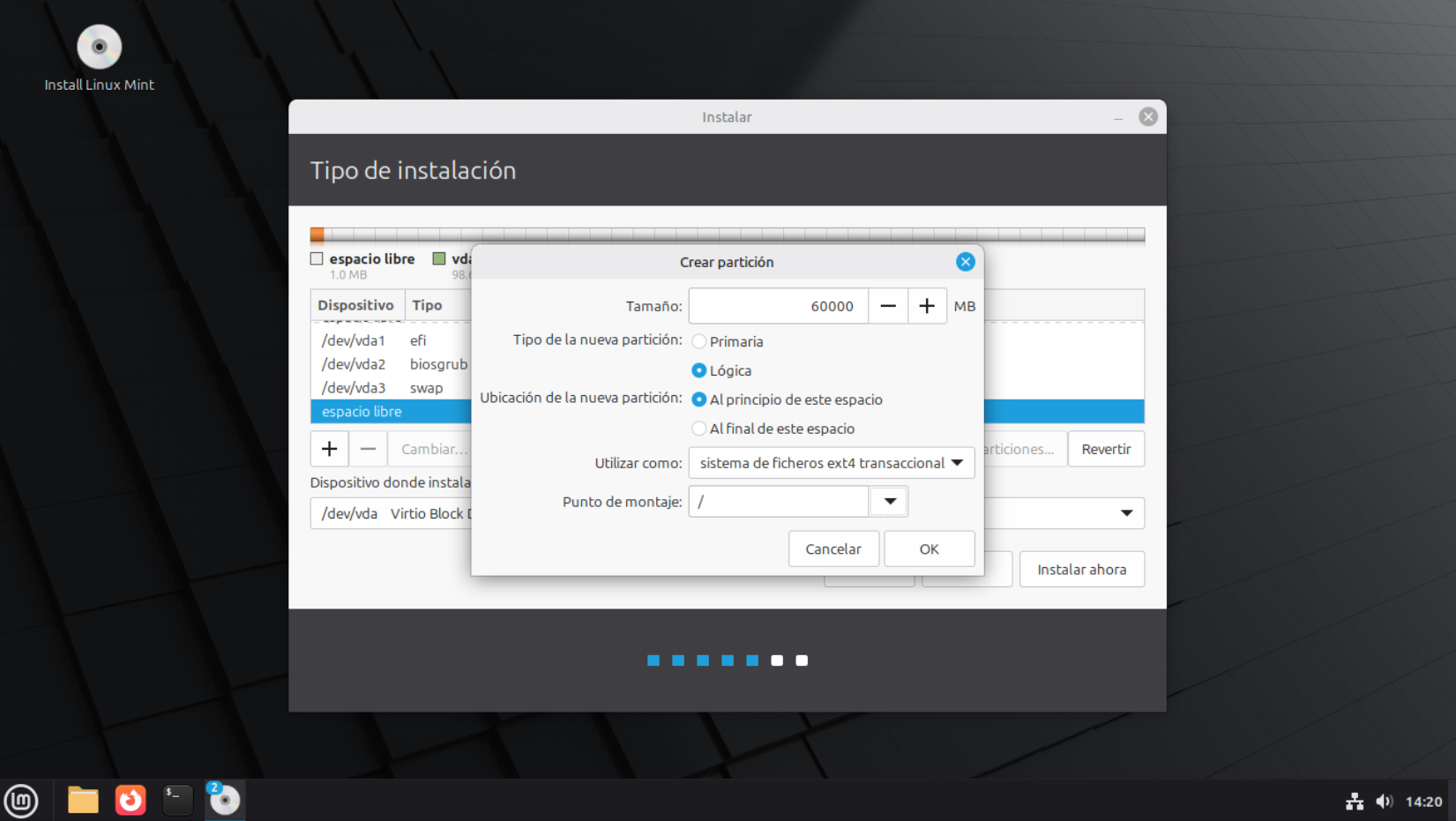Select Primaria partition type
The width and height of the screenshot is (1456, 821).
pos(699,341)
